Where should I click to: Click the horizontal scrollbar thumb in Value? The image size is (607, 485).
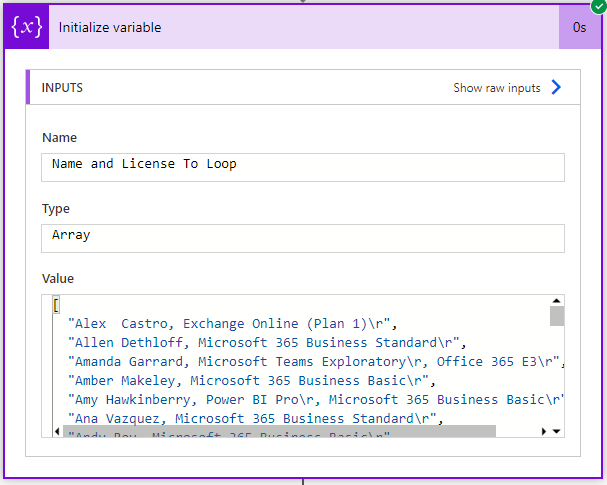tap(279, 431)
